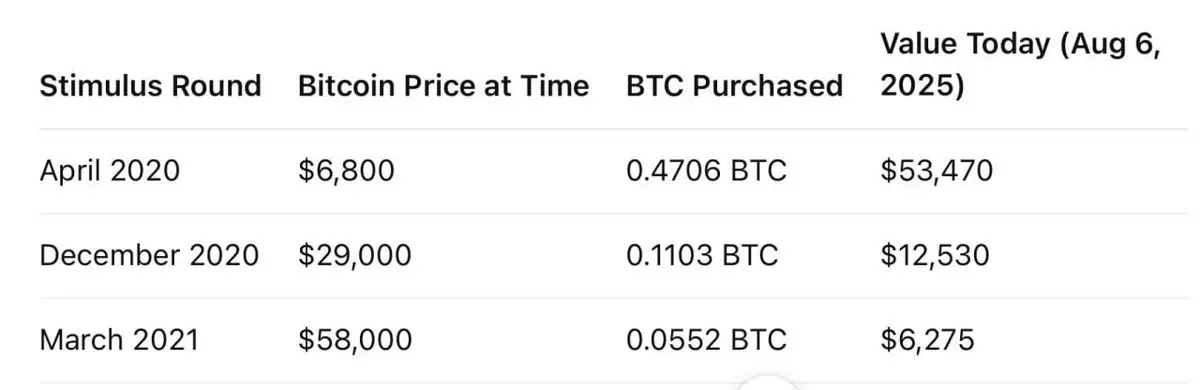Click the divider line under the header row
This screenshot has width=1200, height=390.
coord(600,129)
